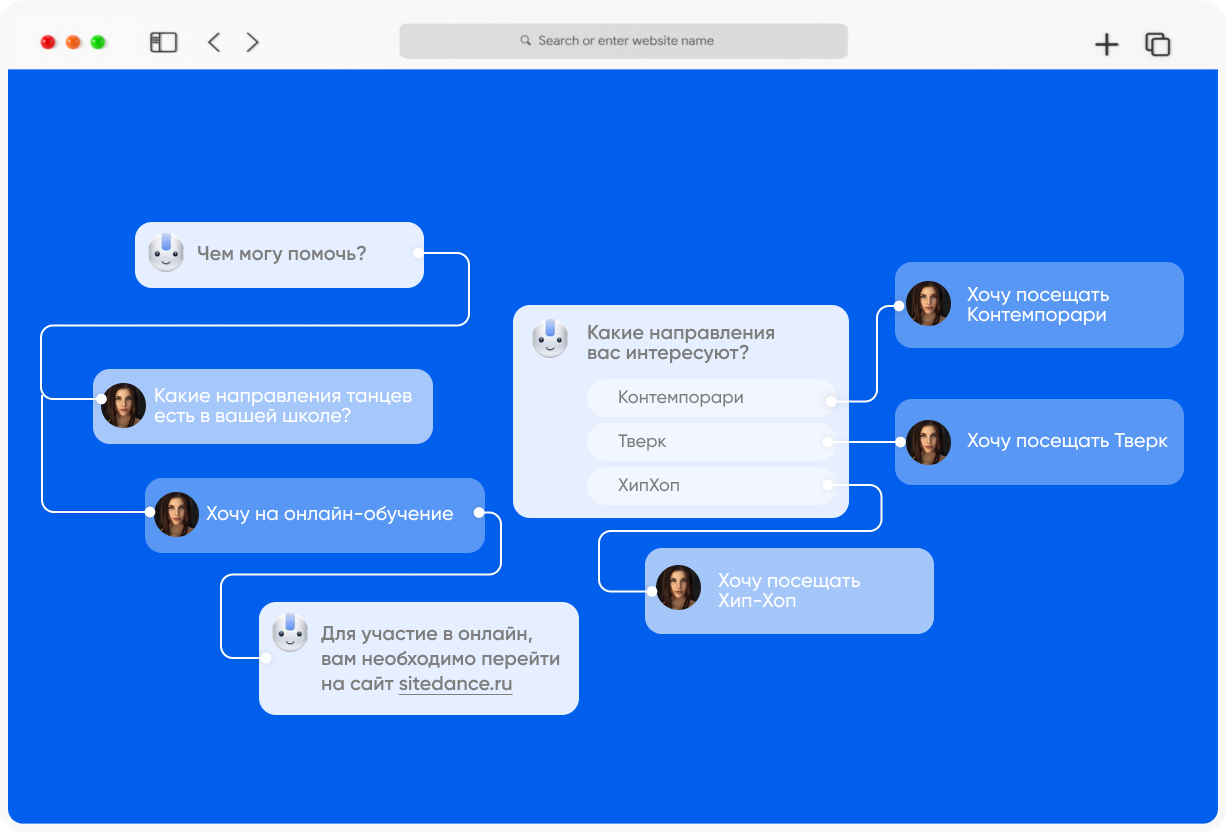Click user avatar in 'Хочу посещать Тверк' bubble
1226x832 pixels.
point(928,442)
